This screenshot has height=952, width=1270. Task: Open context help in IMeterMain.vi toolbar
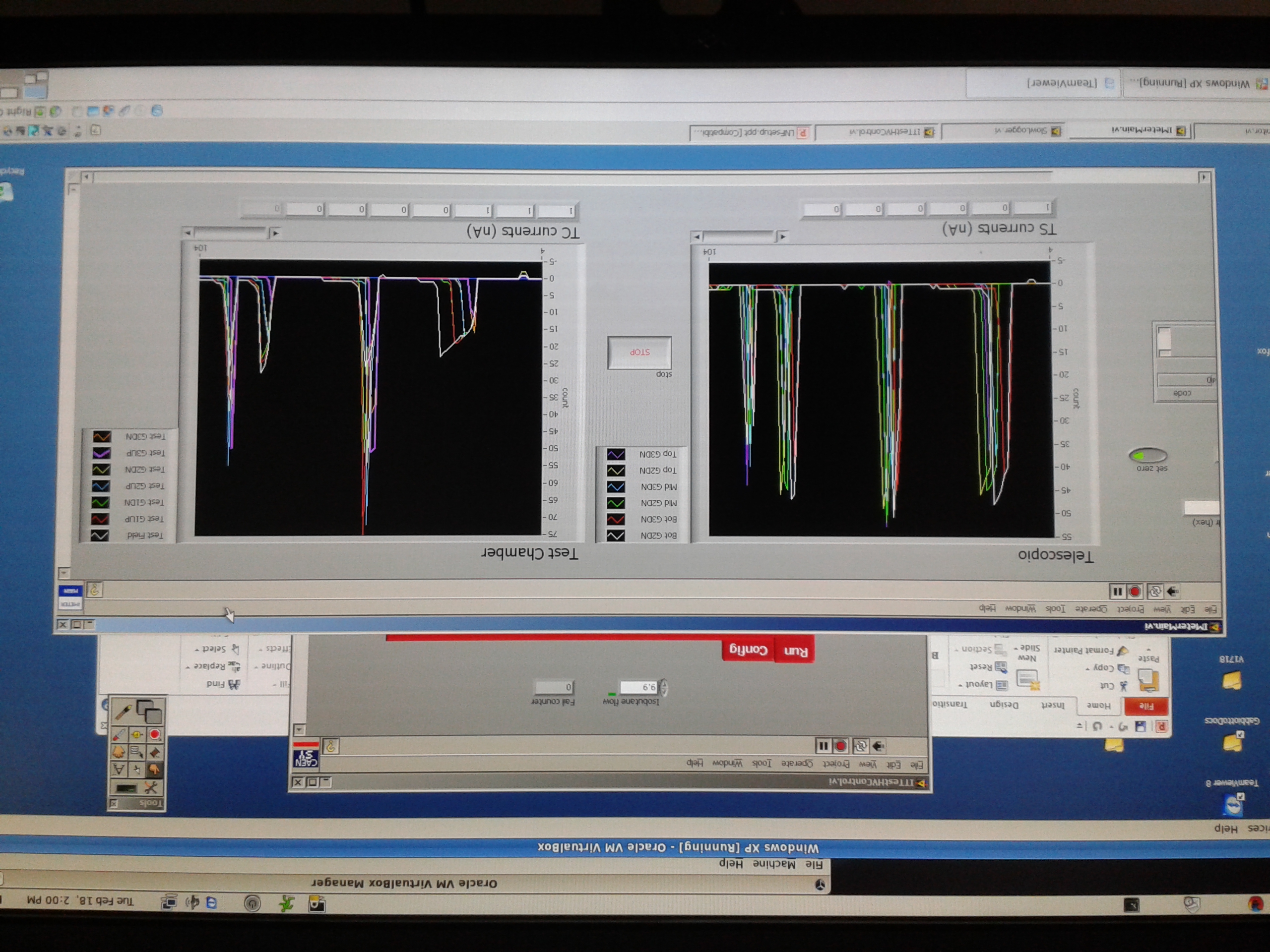pyautogui.click(x=95, y=590)
